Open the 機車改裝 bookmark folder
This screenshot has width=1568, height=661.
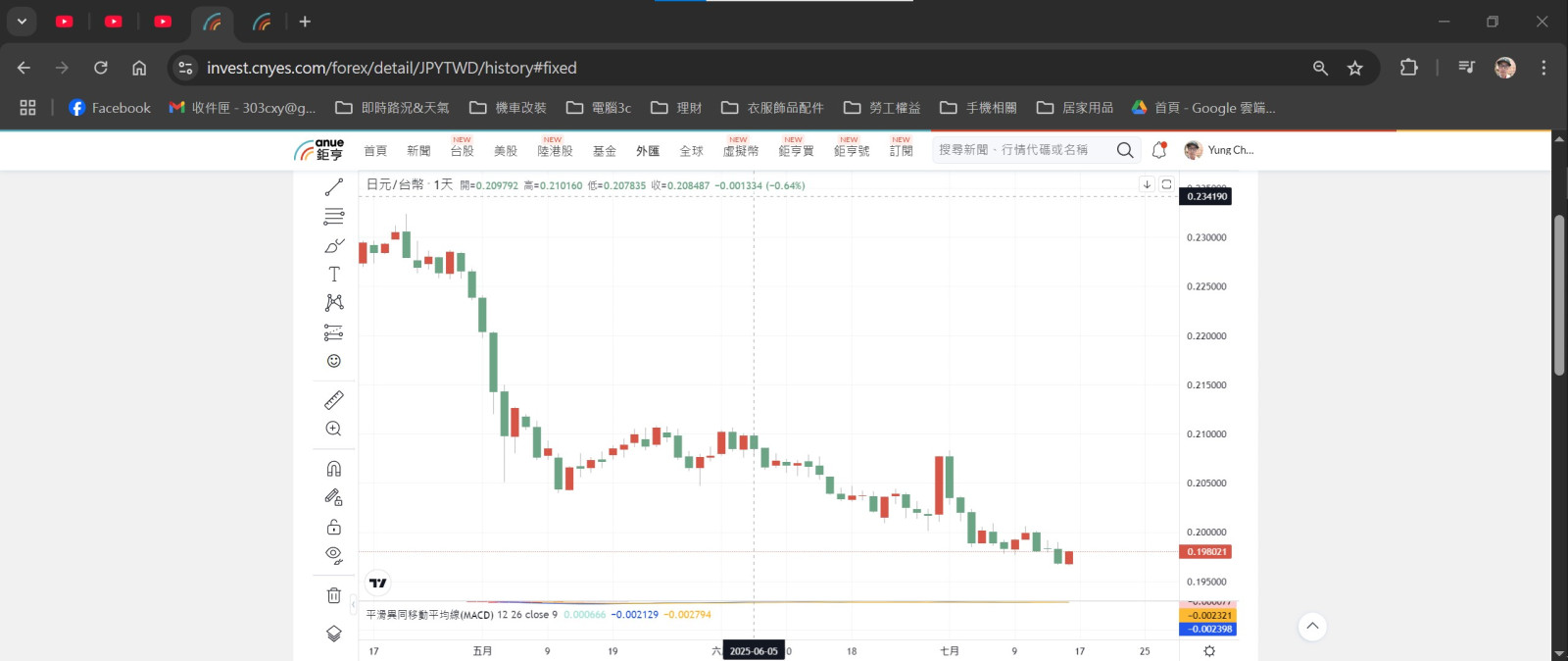pos(508,108)
